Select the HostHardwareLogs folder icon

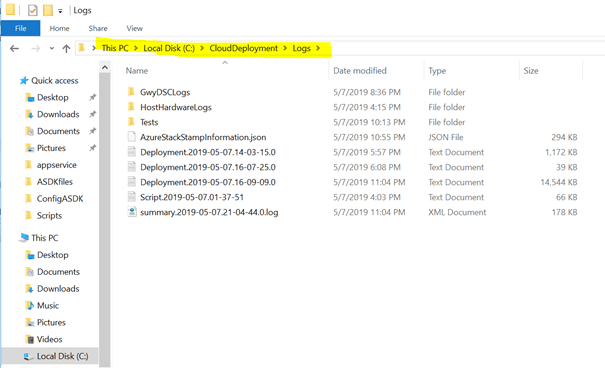point(132,107)
